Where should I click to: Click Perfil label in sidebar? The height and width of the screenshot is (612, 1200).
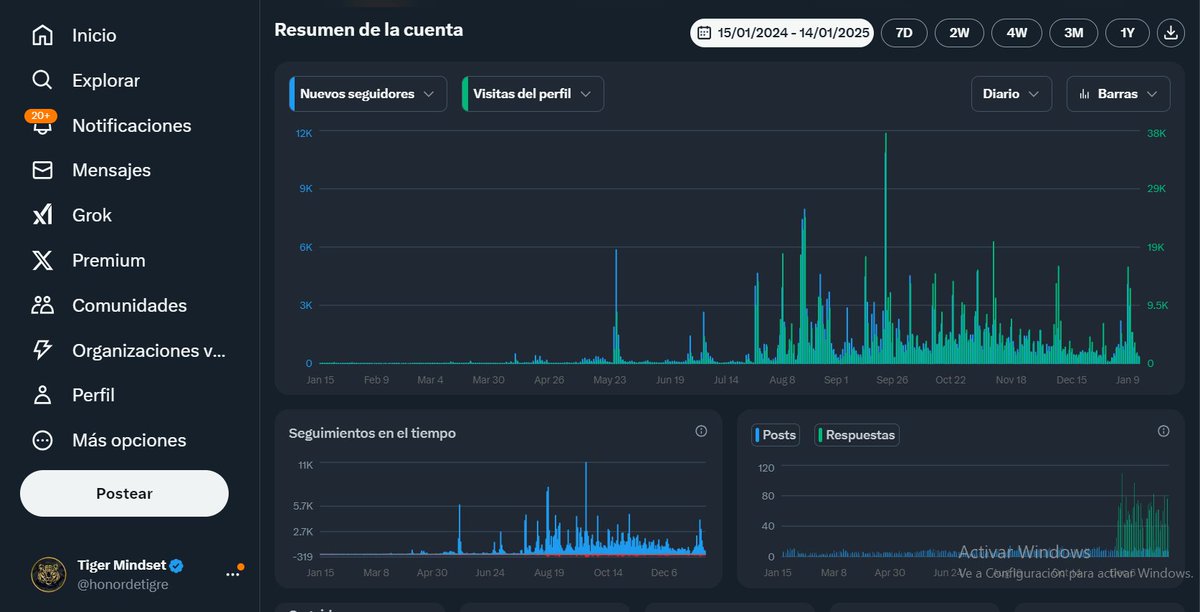94,395
